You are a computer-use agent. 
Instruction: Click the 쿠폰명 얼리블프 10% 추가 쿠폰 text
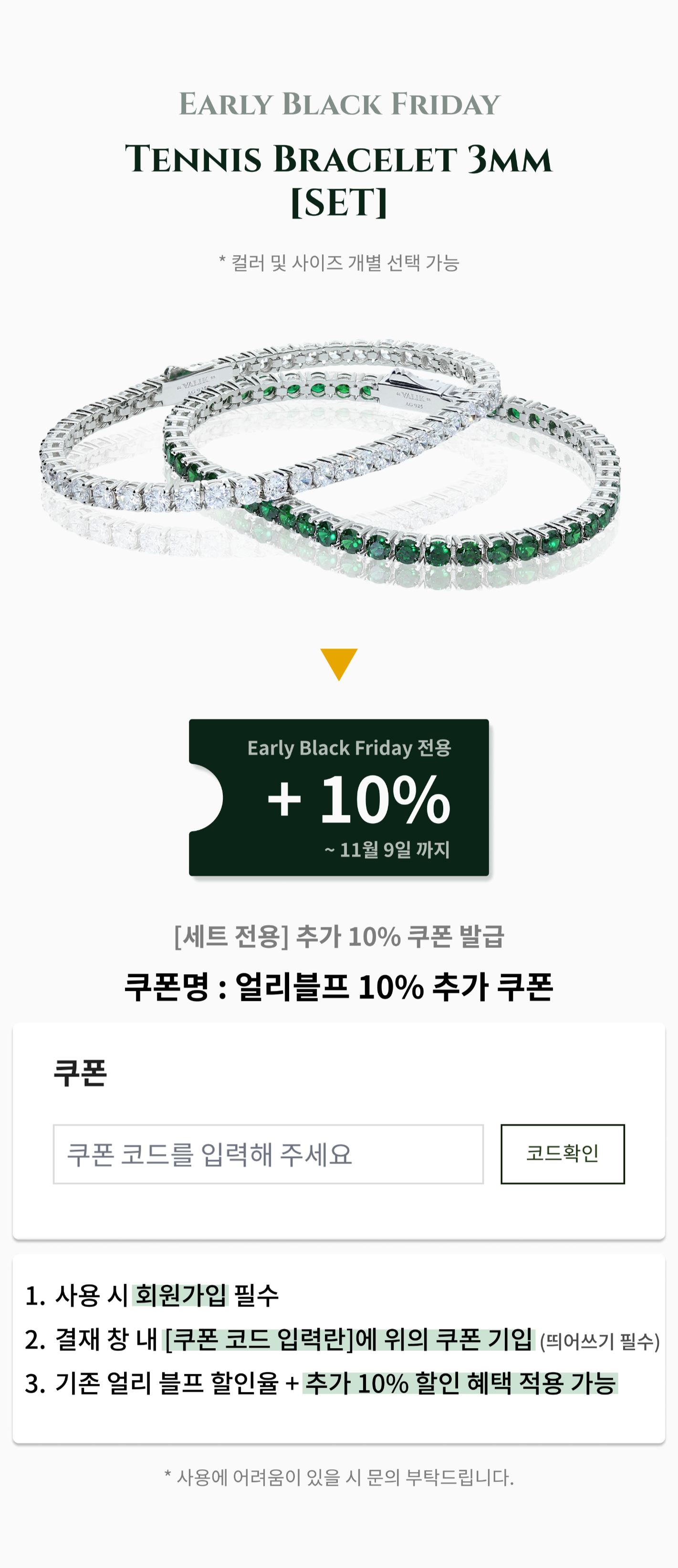click(x=339, y=987)
